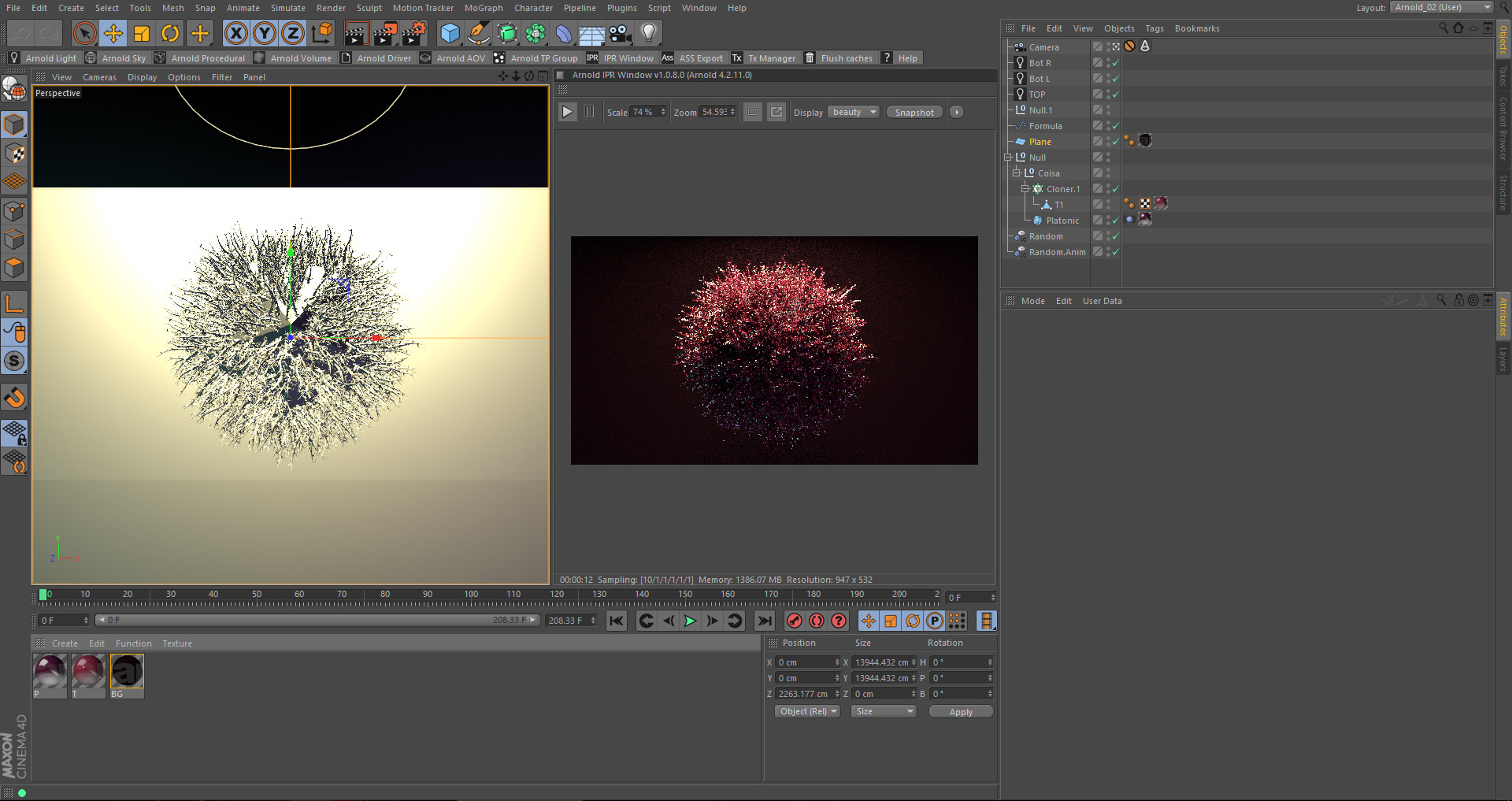Click the Scale tool icon
This screenshot has width=1512, height=801.
(142, 33)
